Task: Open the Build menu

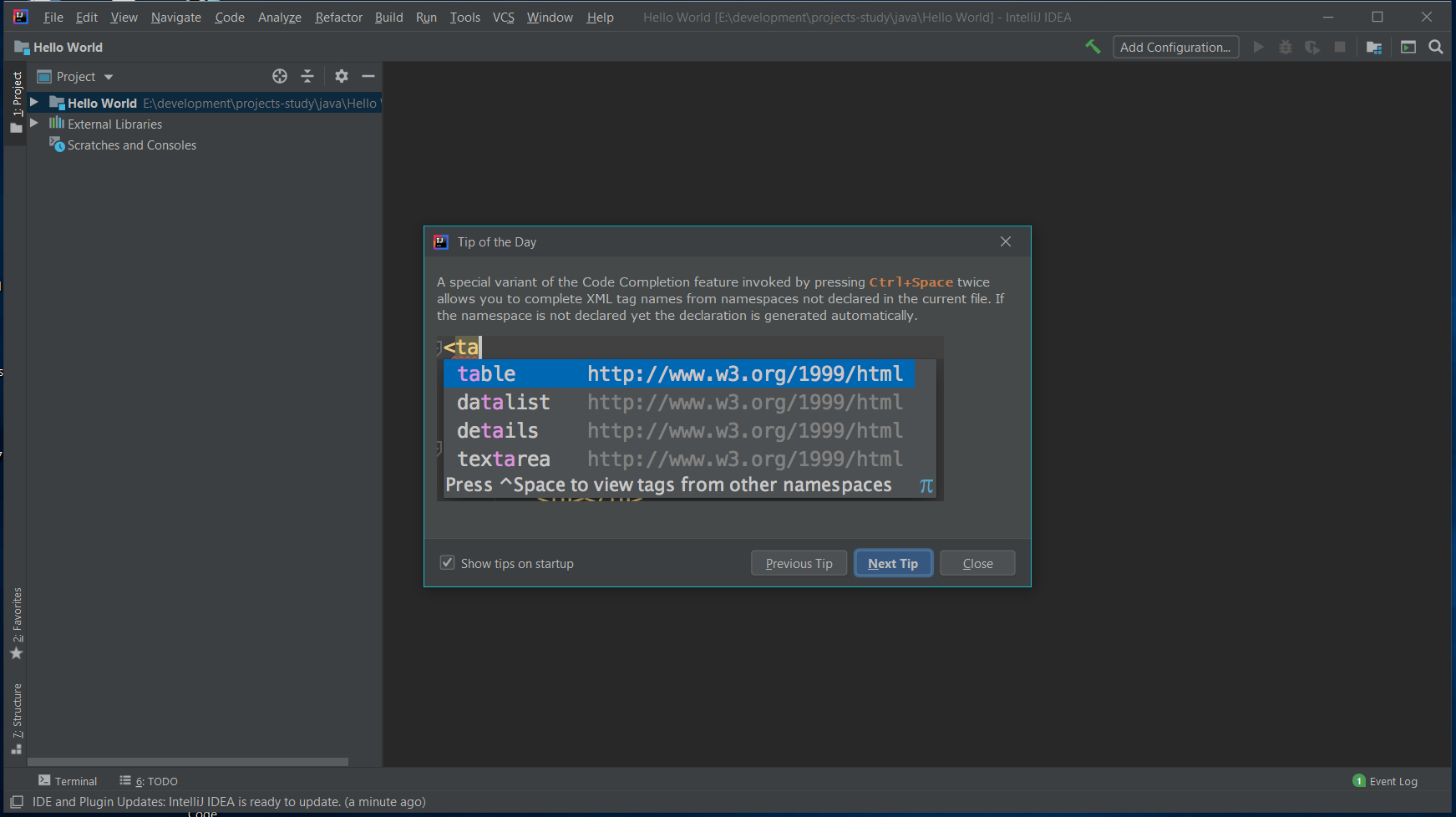Action: point(389,17)
